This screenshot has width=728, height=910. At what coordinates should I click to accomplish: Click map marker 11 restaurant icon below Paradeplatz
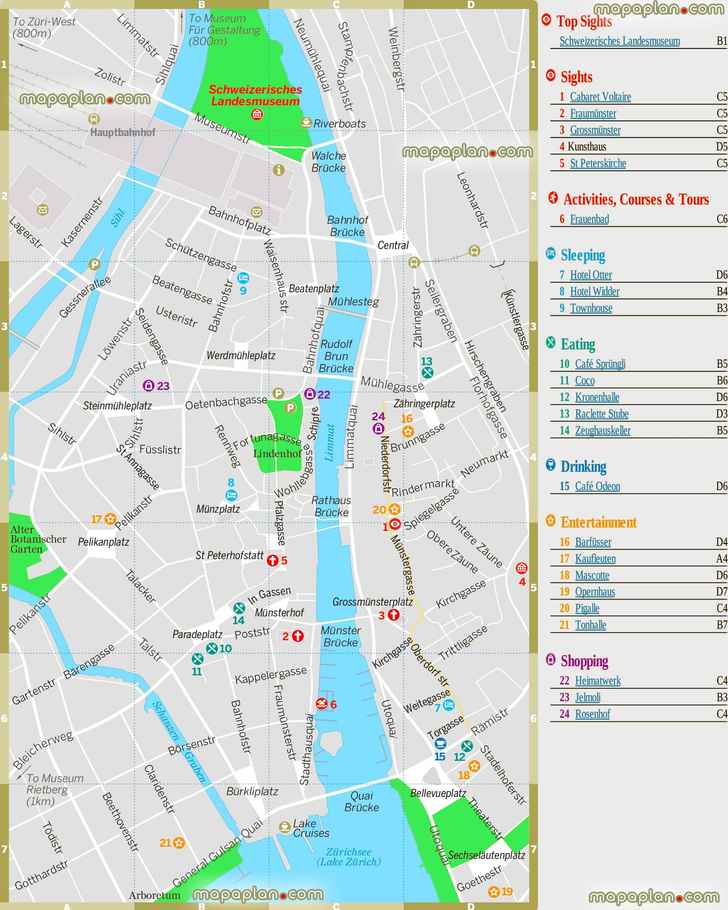coord(197,659)
